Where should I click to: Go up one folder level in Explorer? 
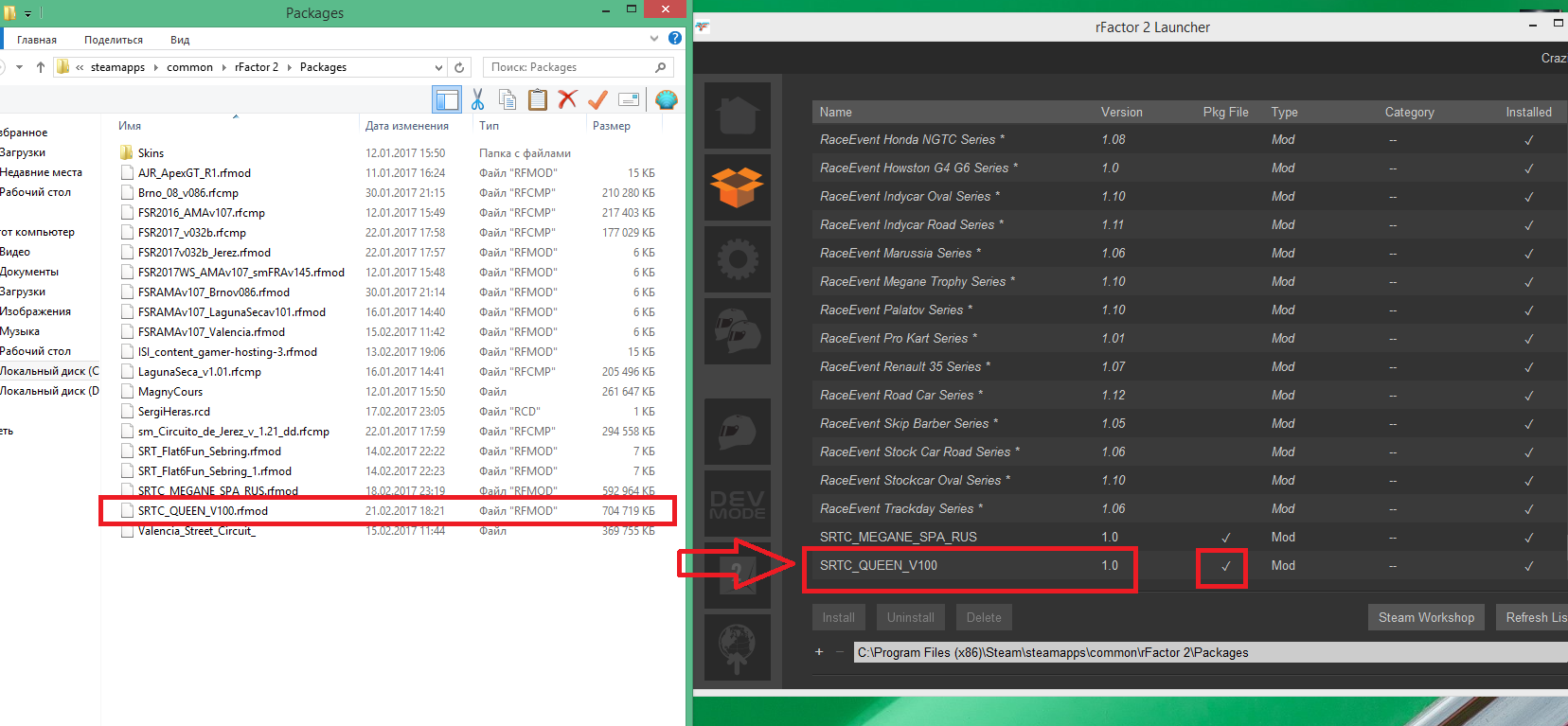pyautogui.click(x=40, y=67)
